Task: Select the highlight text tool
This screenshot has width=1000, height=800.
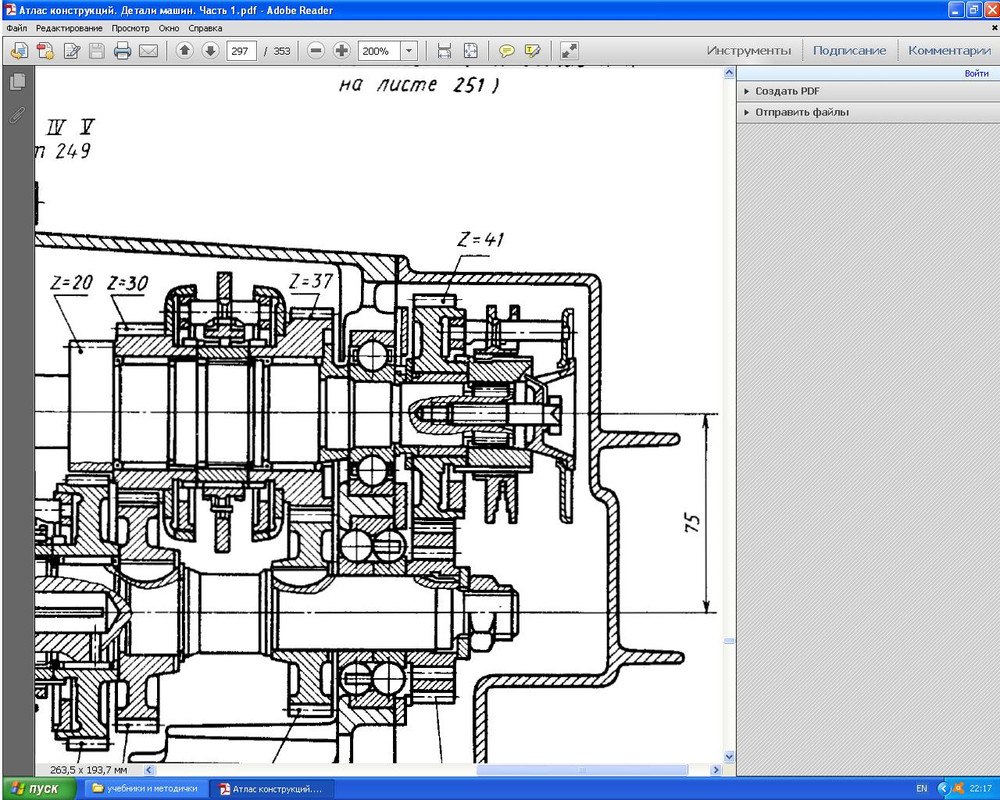Action: tap(532, 51)
